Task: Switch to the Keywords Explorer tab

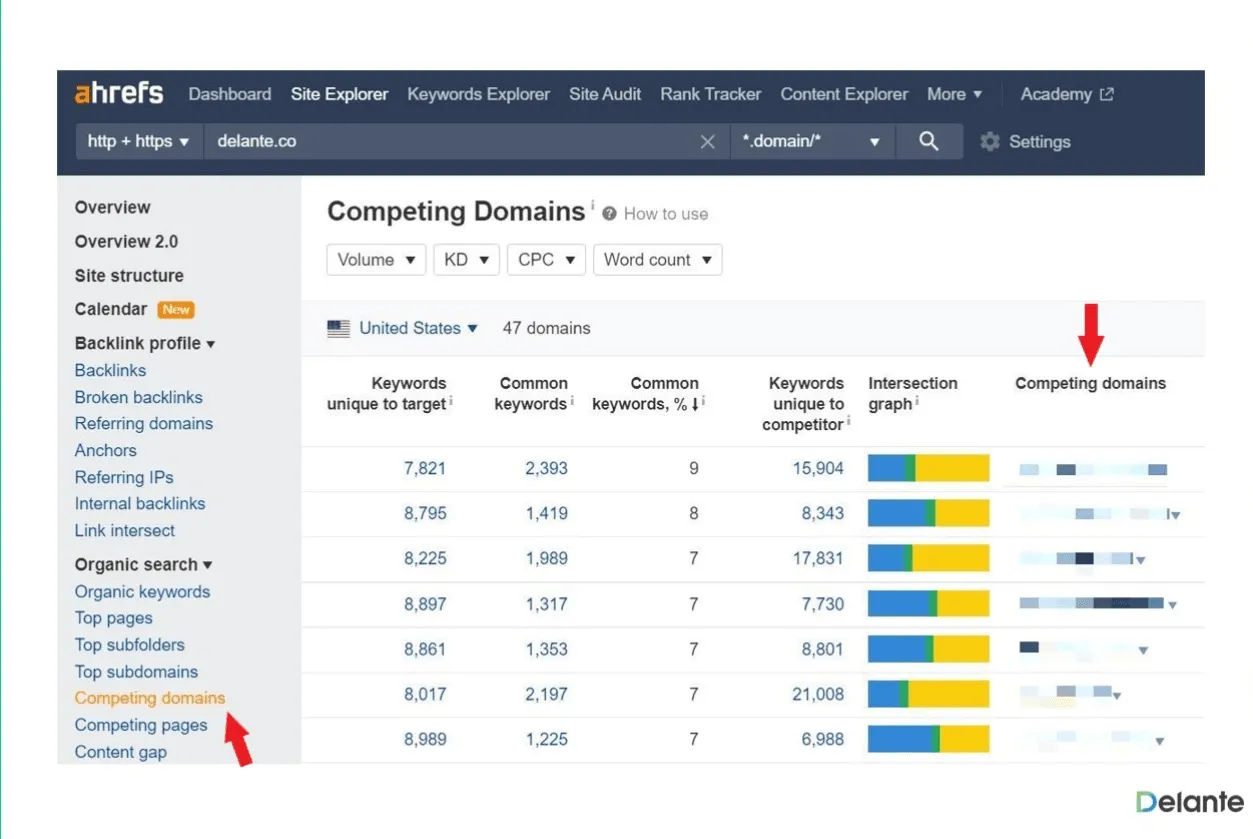Action: point(478,93)
